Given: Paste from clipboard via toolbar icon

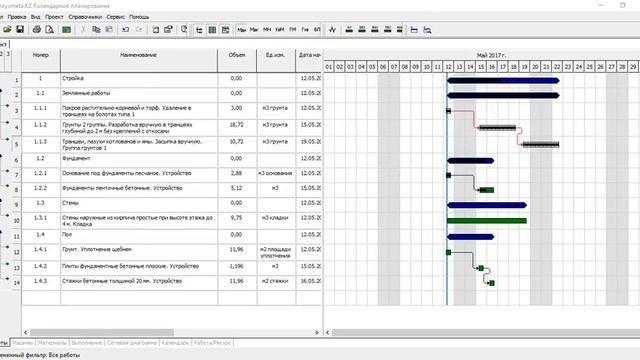Looking at the screenshot, I should pos(109,29).
